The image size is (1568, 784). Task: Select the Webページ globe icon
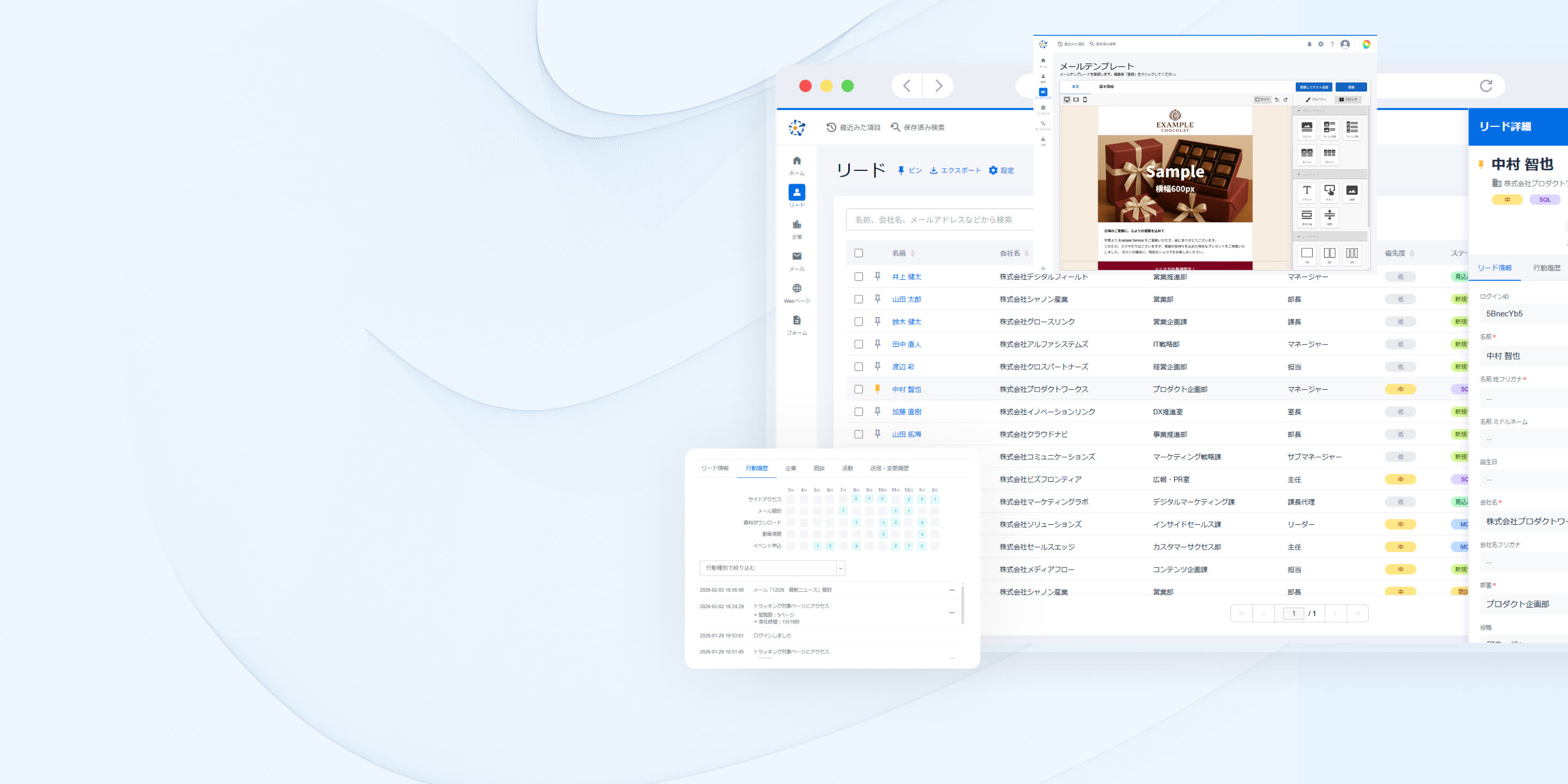point(796,289)
